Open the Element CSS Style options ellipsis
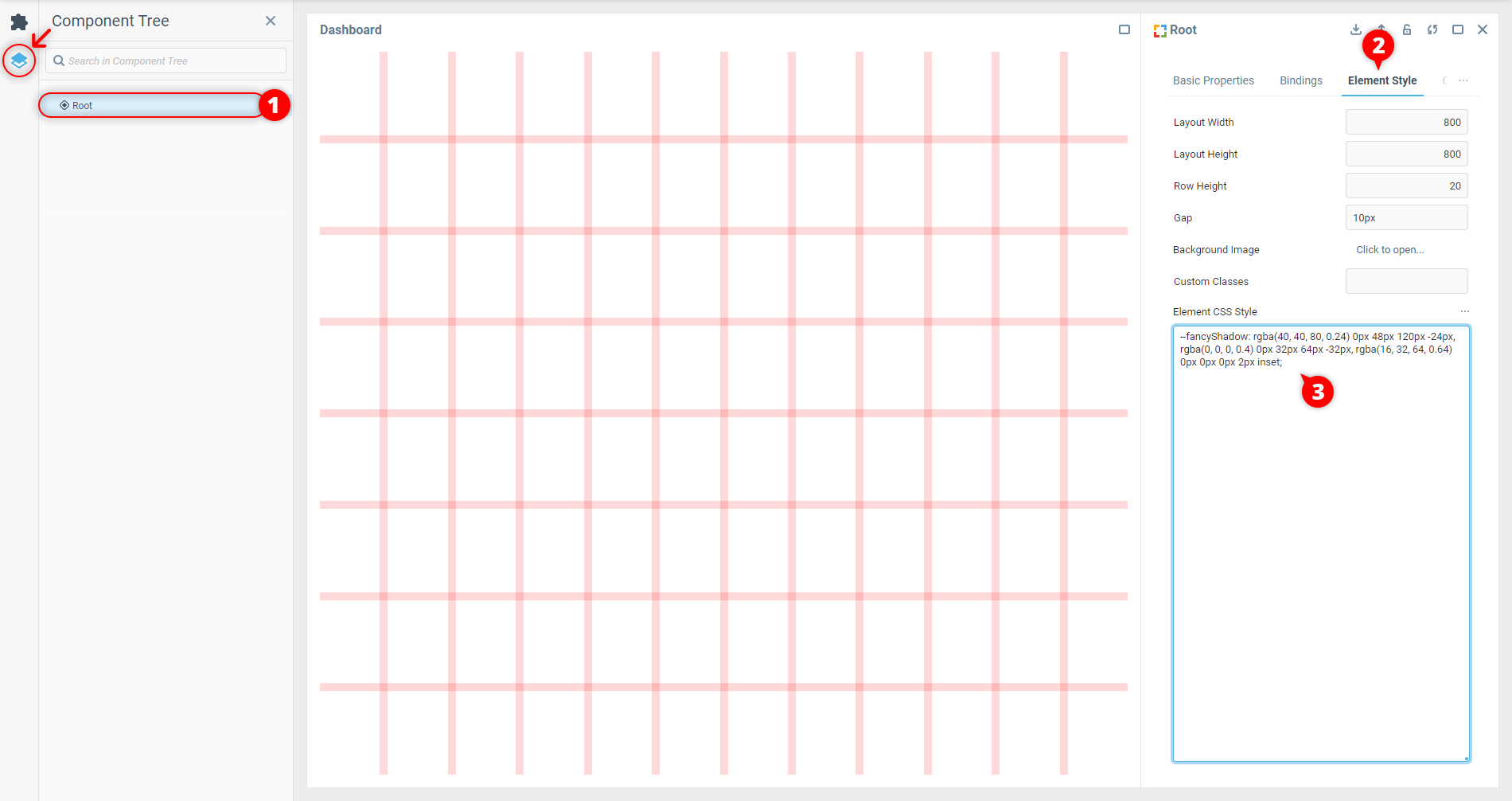 point(1465,311)
